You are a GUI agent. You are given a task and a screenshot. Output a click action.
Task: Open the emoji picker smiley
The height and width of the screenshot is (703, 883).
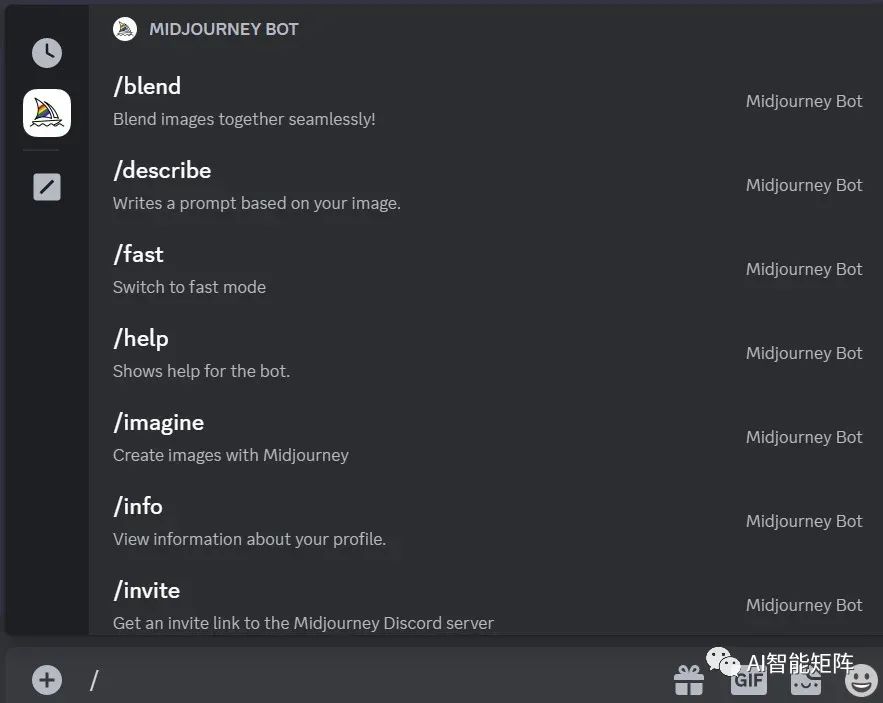861,680
